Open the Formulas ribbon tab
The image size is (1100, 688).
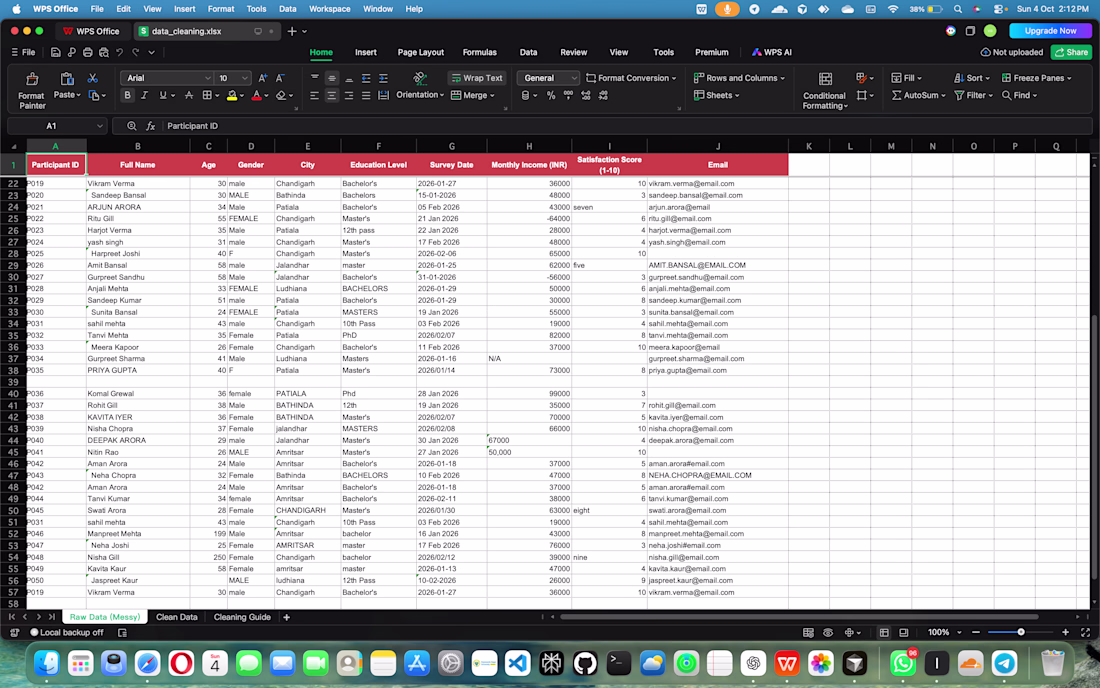coord(479,53)
